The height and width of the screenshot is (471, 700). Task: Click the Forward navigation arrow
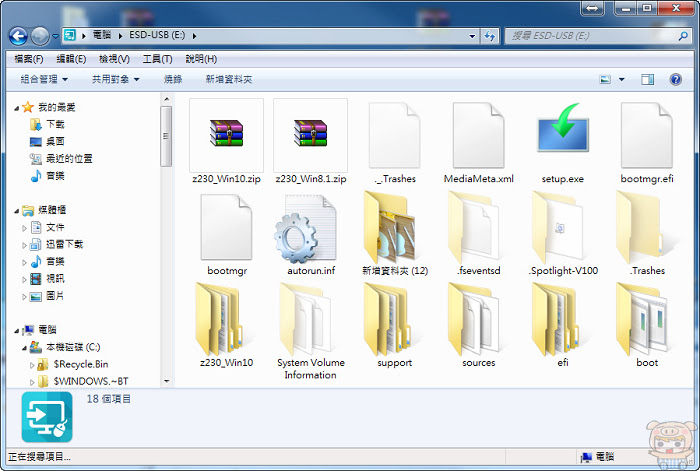pyautogui.click(x=39, y=36)
